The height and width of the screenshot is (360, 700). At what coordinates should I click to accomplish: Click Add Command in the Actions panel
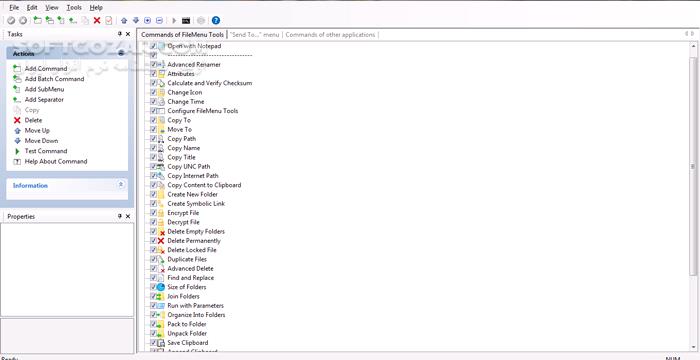click(x=46, y=69)
